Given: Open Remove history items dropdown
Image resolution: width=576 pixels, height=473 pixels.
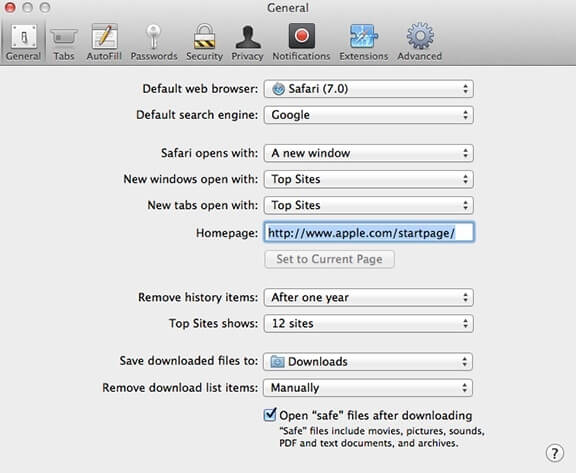Looking at the screenshot, I should [x=368, y=297].
